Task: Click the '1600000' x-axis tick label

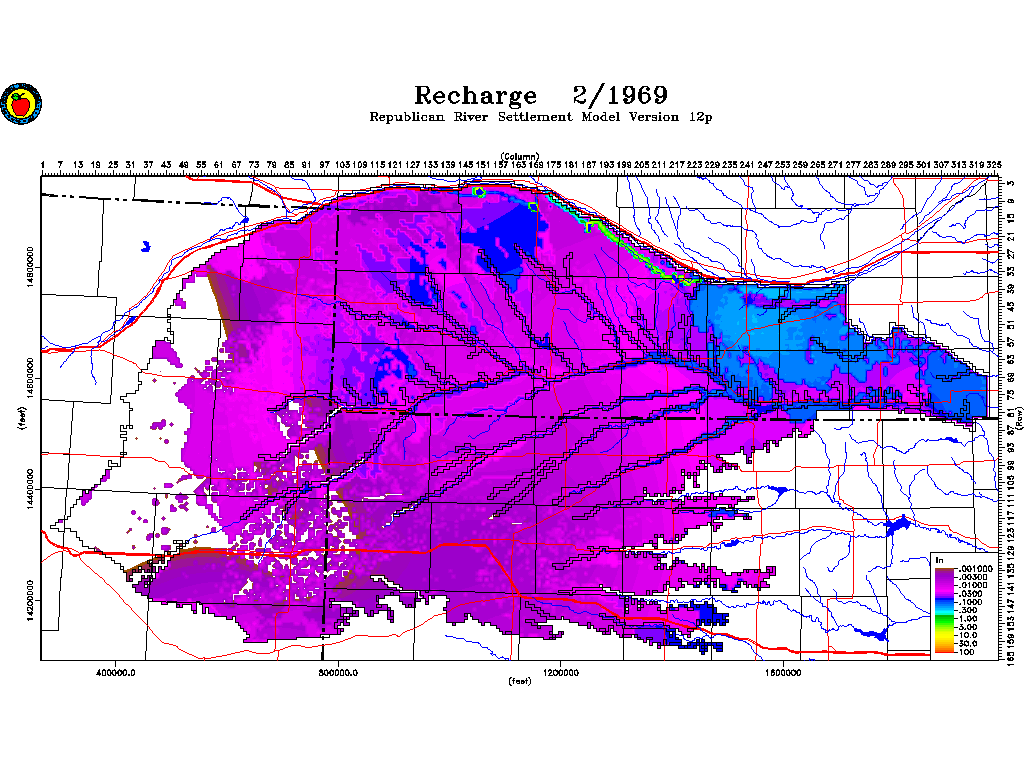Action: [x=783, y=672]
